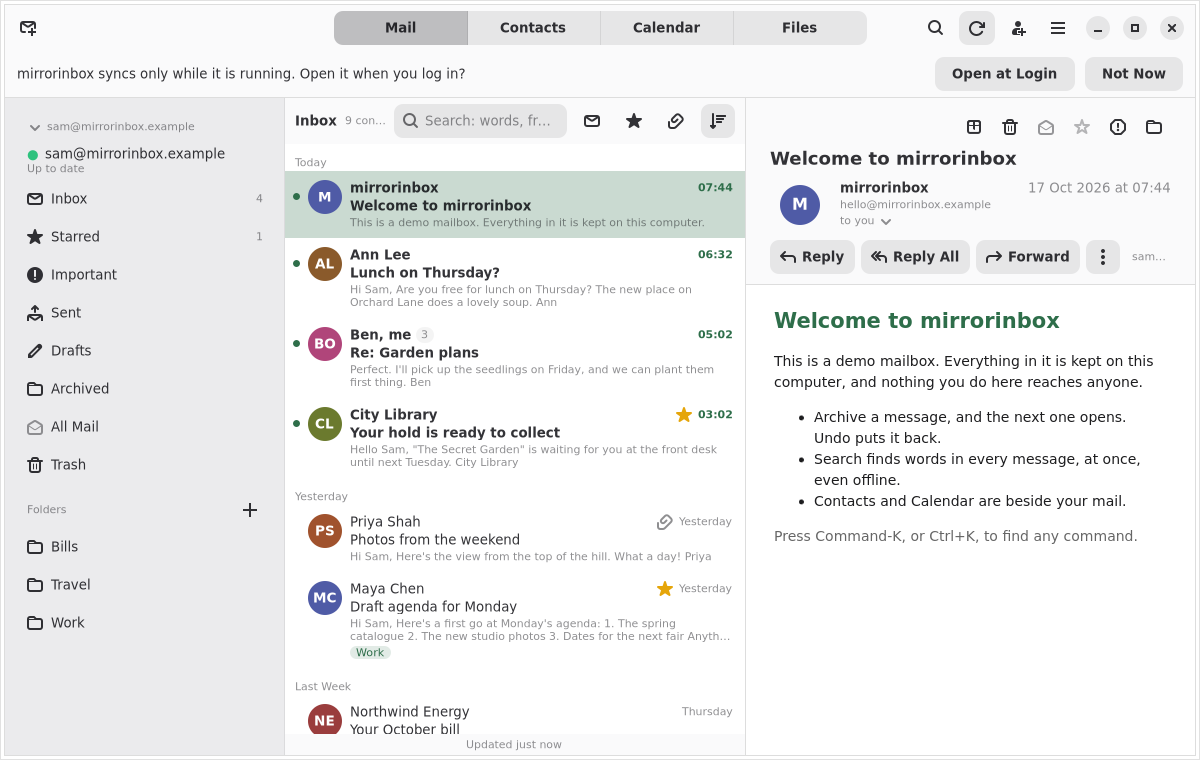1200x760 pixels.
Task: Switch to the Mail tab
Action: [401, 28]
